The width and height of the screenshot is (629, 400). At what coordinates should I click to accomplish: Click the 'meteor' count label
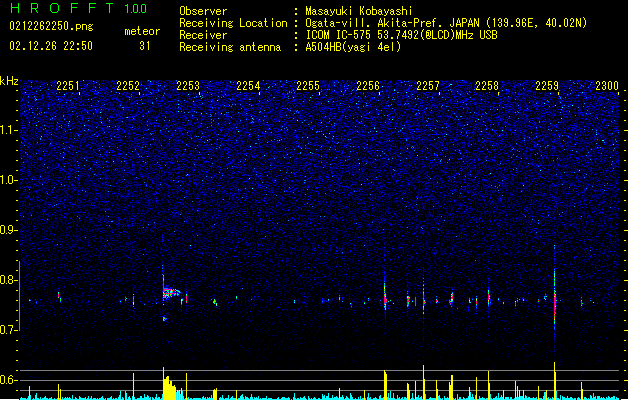click(x=142, y=31)
